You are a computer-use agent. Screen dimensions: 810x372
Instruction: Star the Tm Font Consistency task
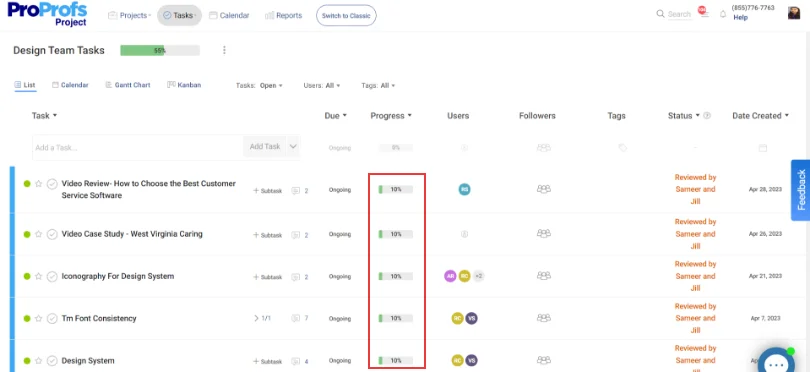[38, 318]
